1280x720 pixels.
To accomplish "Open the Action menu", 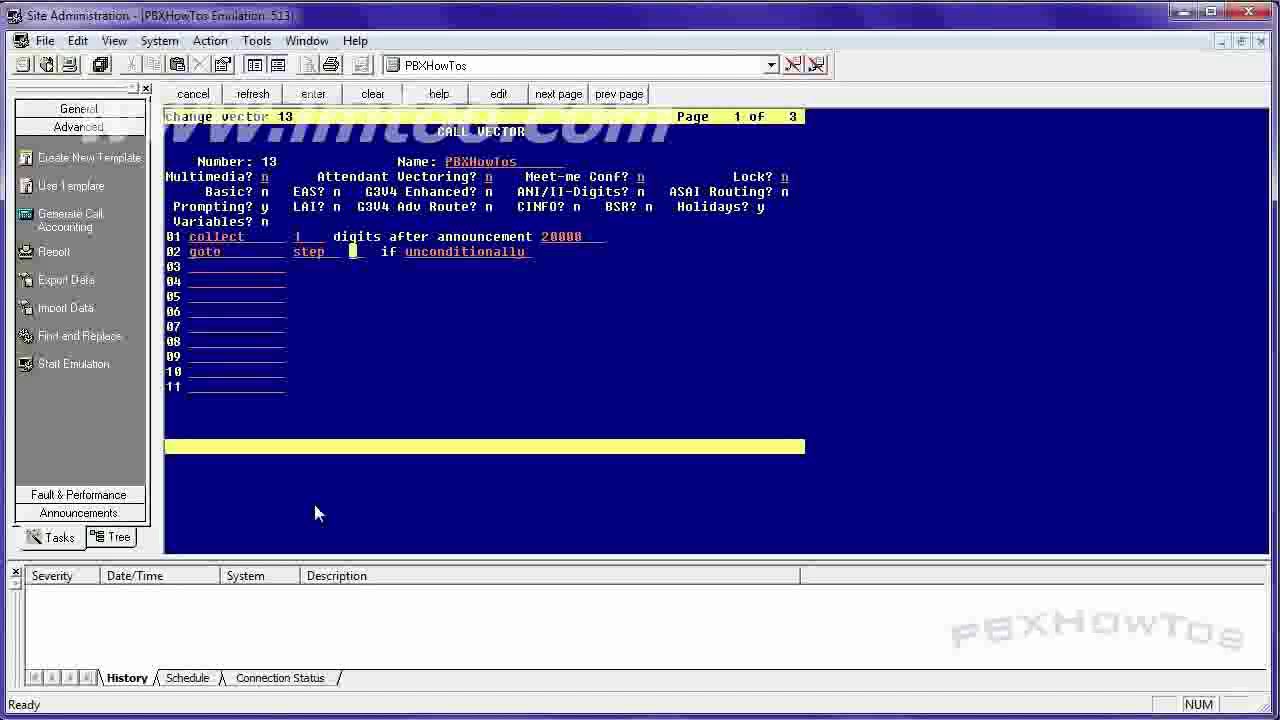I will coord(210,41).
